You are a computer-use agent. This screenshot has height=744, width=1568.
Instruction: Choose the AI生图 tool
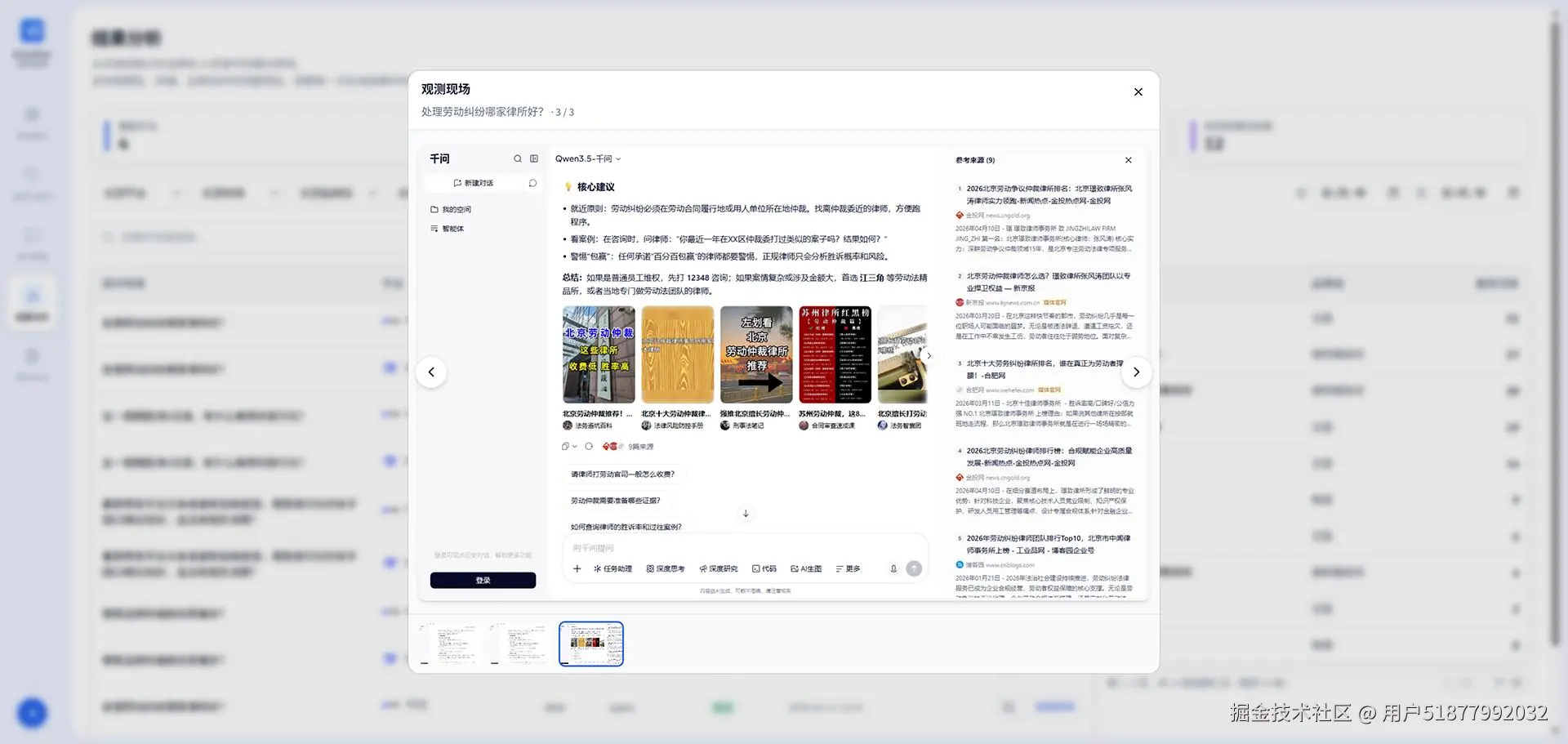[806, 568]
